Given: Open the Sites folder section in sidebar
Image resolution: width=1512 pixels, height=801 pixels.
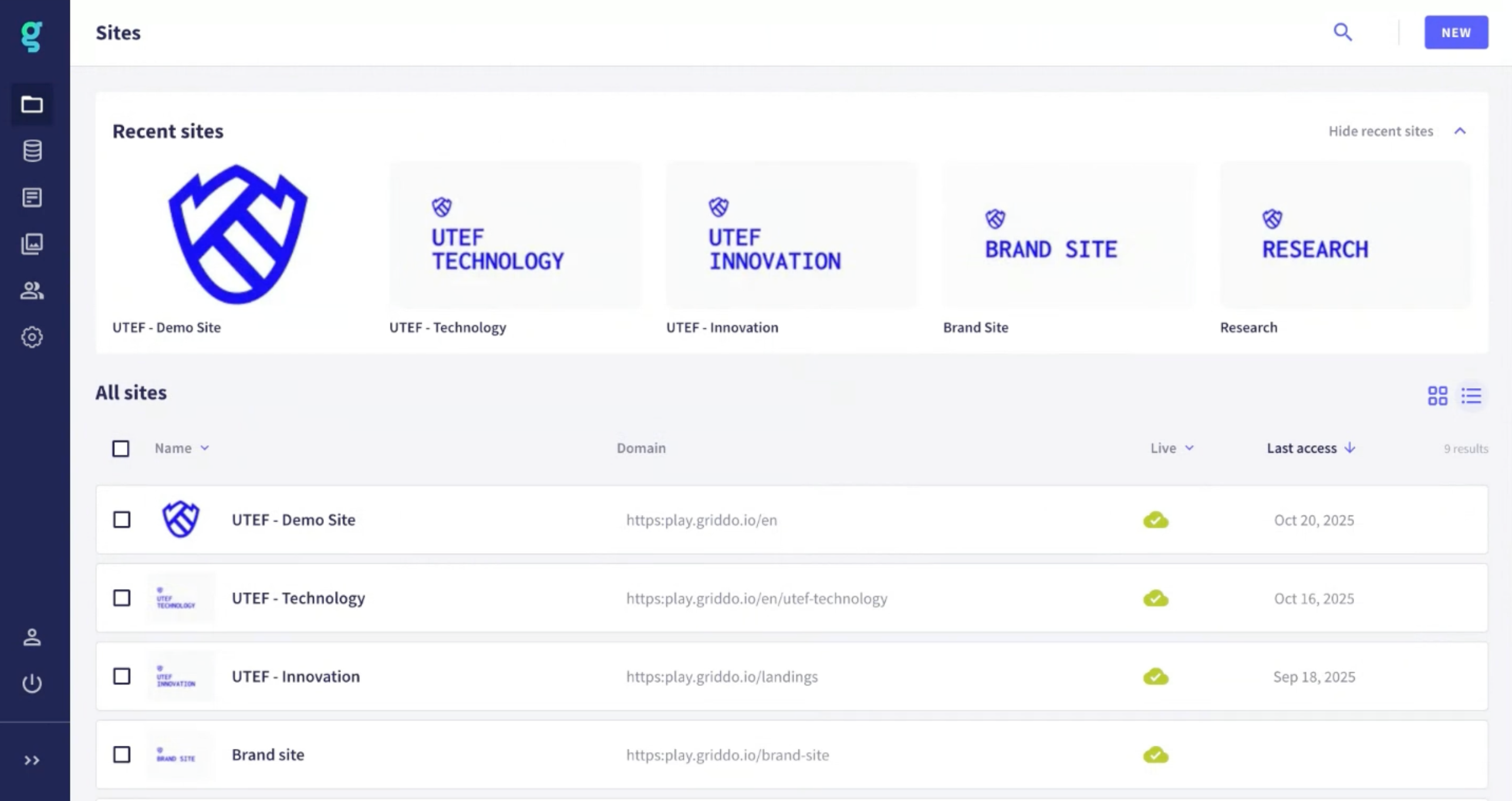Looking at the screenshot, I should [32, 105].
